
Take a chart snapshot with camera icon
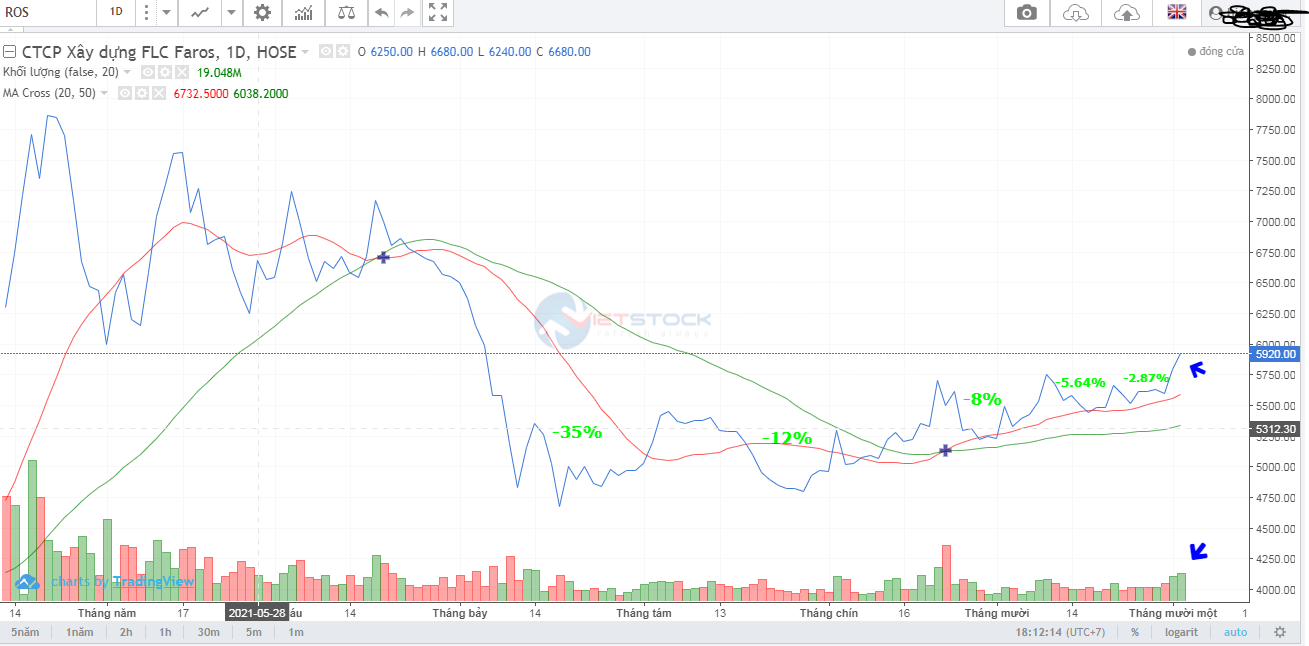(x=1026, y=13)
